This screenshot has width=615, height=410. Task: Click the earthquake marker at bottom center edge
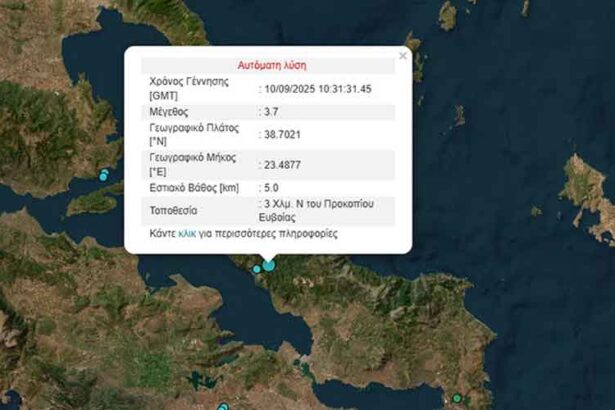pos(222,406)
